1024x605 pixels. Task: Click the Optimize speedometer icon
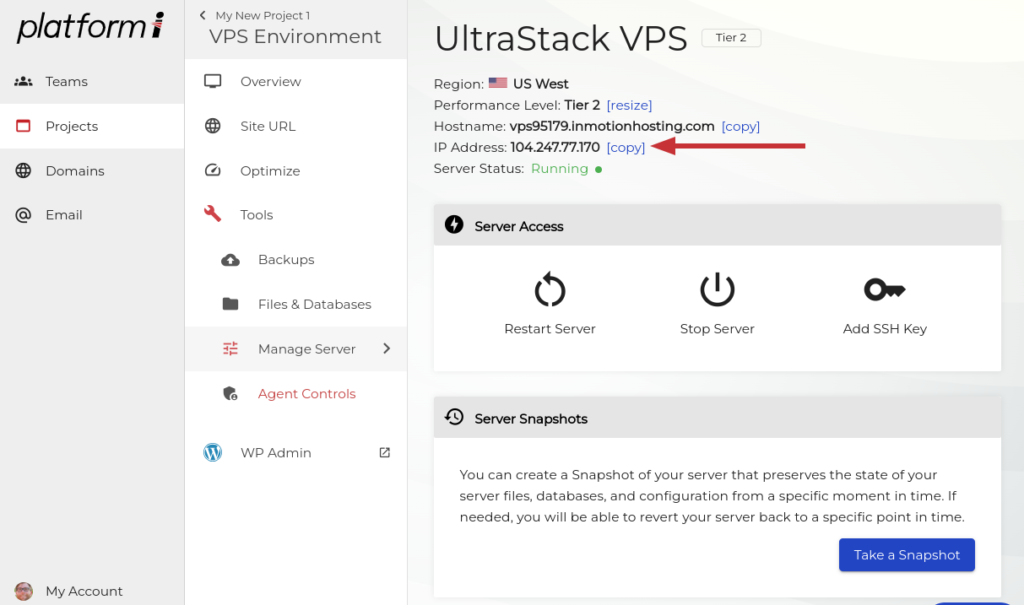pyautogui.click(x=212, y=171)
